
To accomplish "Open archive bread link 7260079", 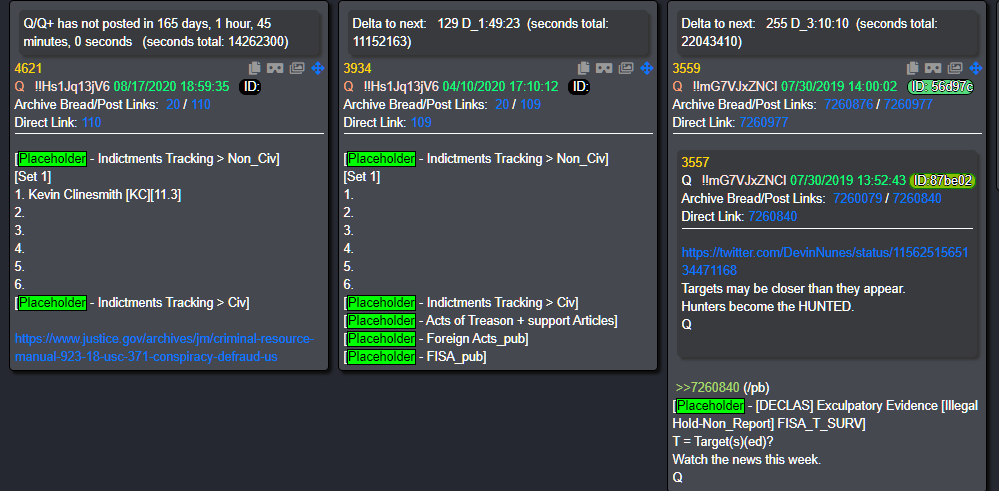I will tap(858, 199).
